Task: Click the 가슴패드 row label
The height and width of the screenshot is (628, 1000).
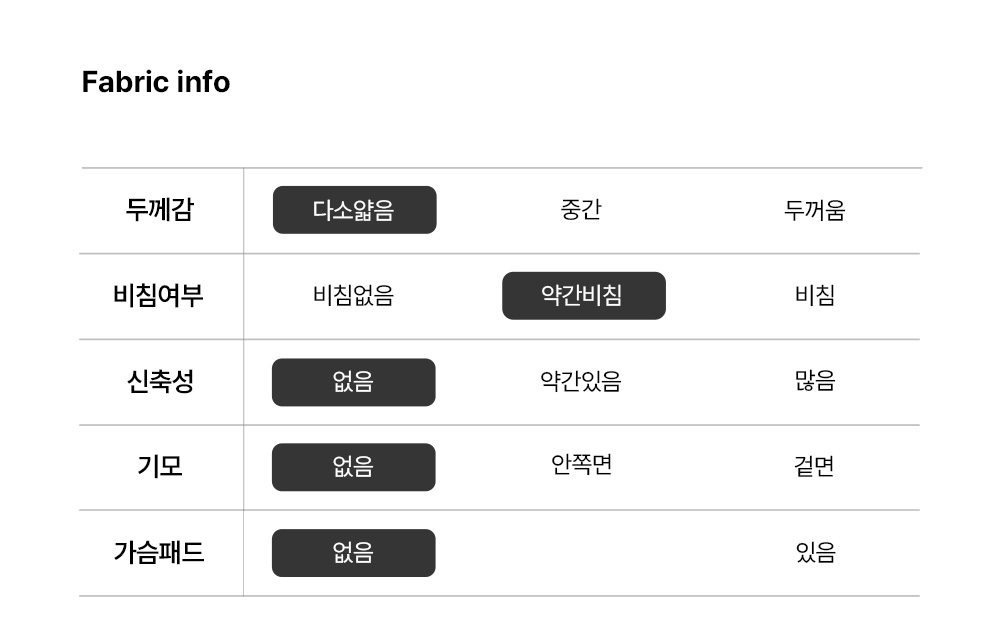Action: tap(159, 553)
